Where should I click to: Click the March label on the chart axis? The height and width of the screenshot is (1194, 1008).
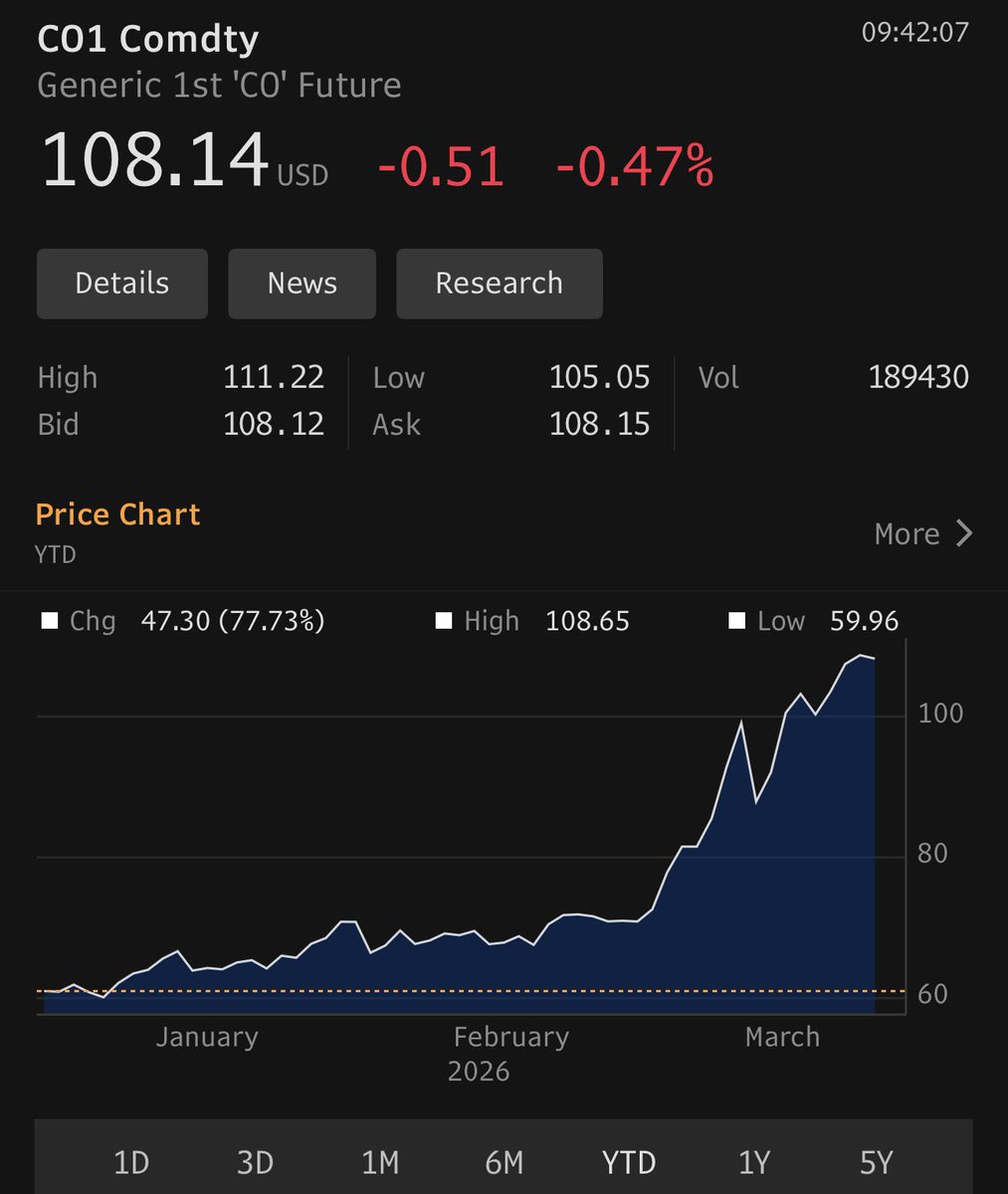782,1037
